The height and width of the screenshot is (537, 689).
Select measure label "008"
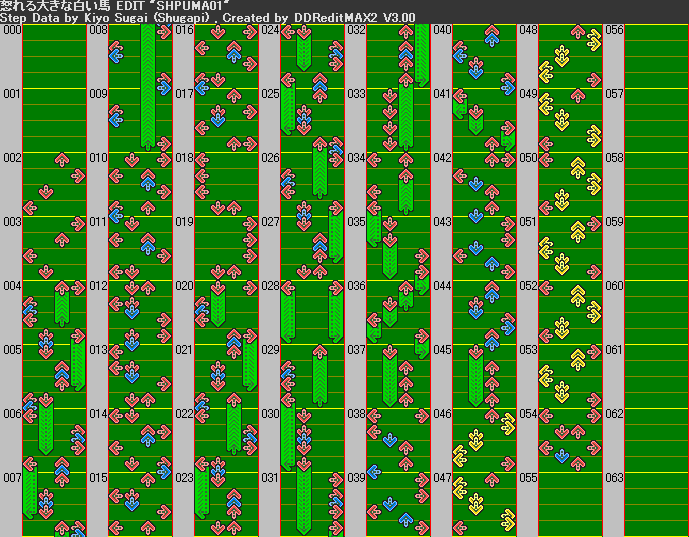click(x=98, y=30)
